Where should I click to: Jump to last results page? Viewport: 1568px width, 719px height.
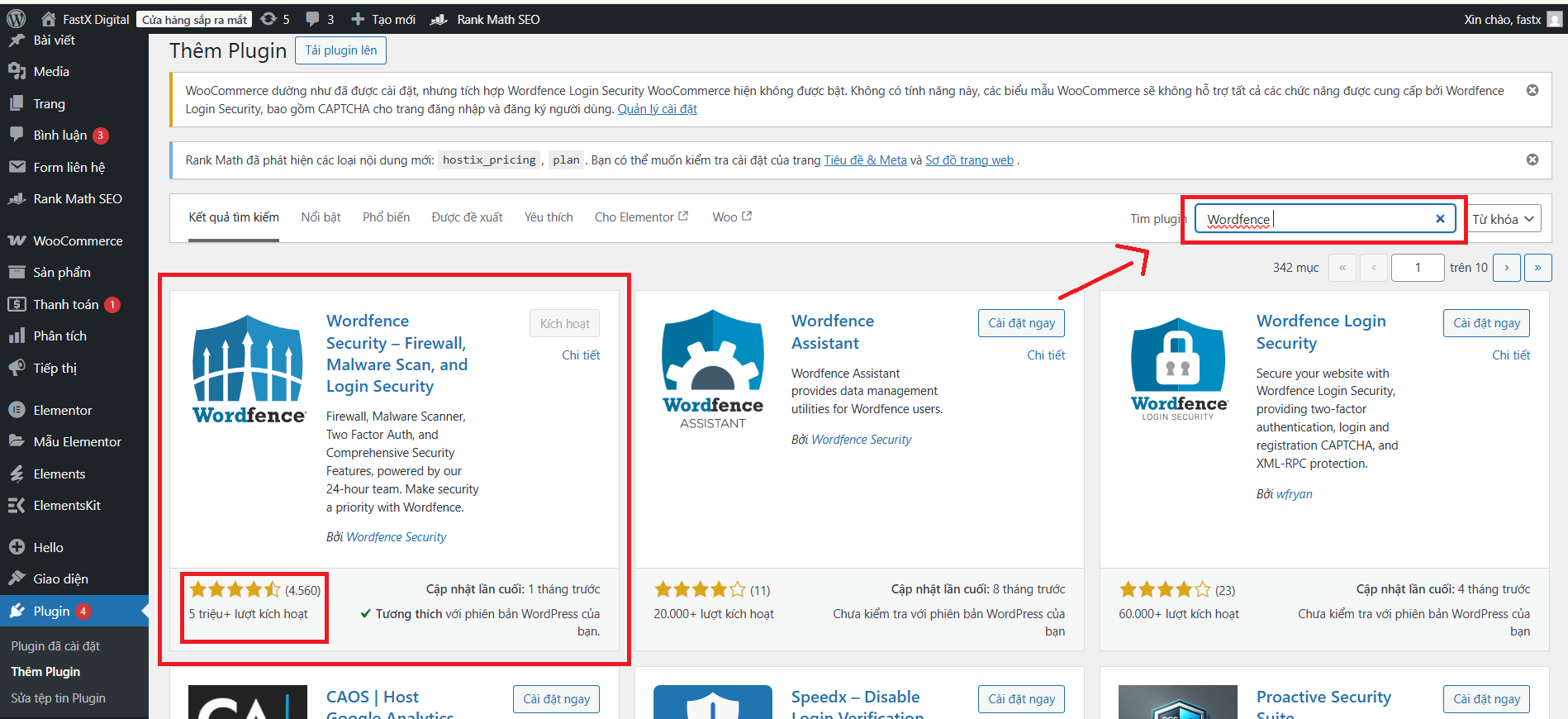coord(1537,268)
